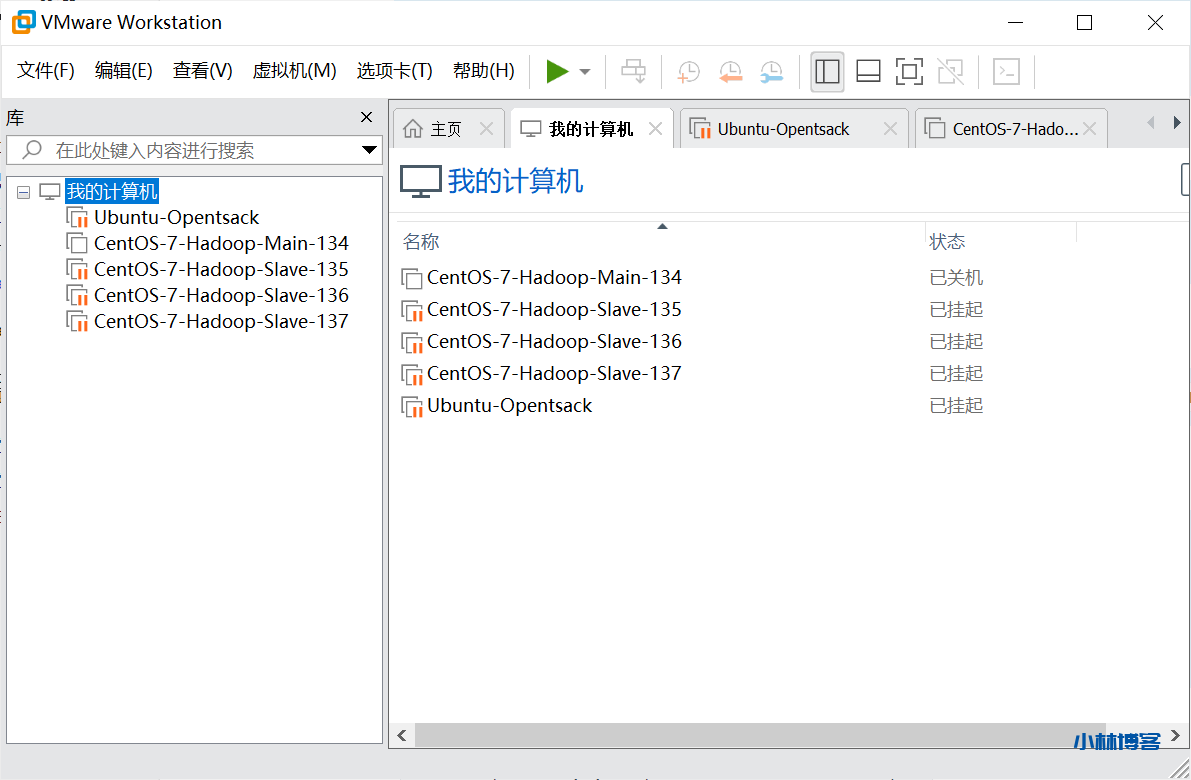Show or hide the thumbnail bar

(x=867, y=71)
